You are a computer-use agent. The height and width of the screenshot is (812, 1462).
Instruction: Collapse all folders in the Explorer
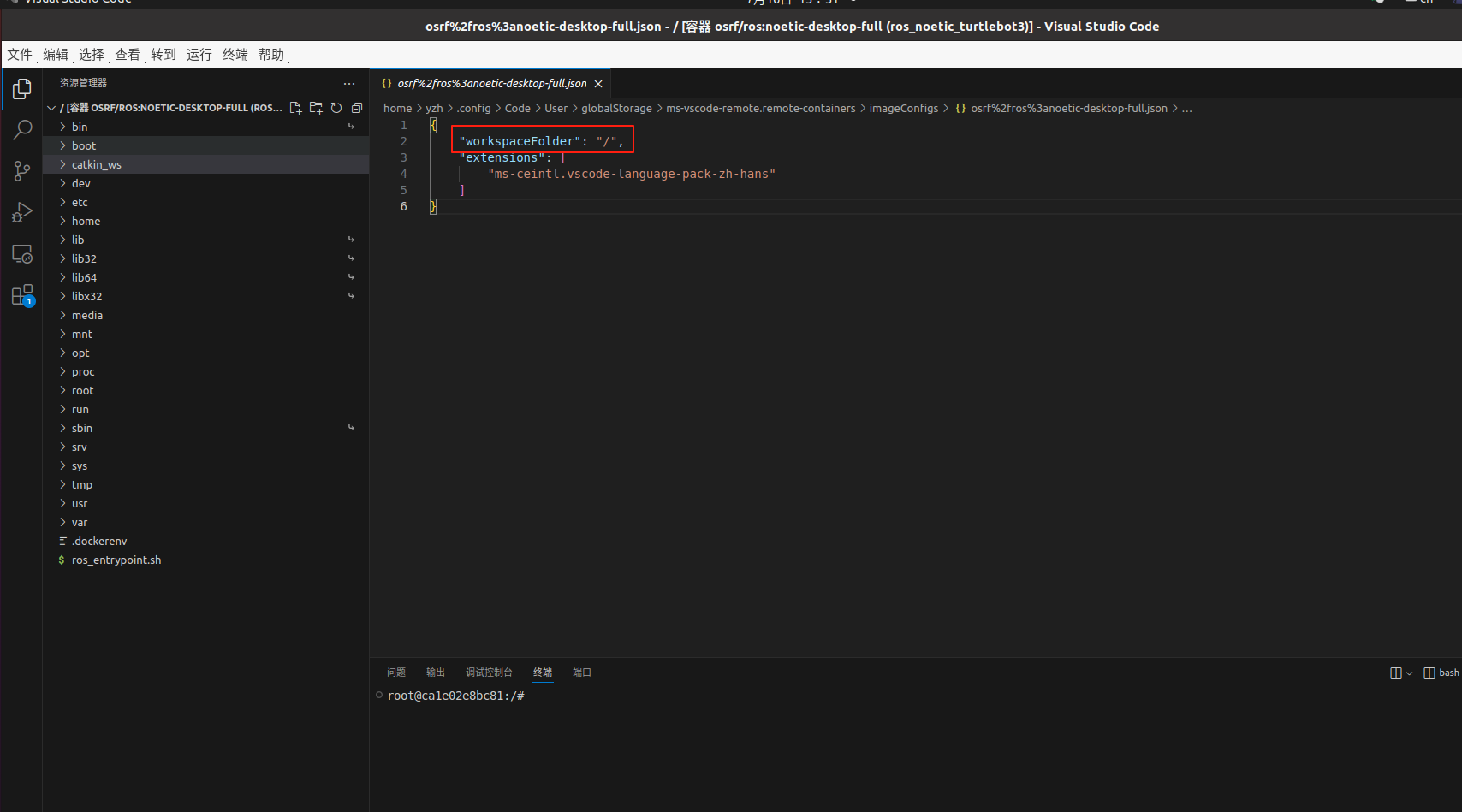(x=357, y=108)
